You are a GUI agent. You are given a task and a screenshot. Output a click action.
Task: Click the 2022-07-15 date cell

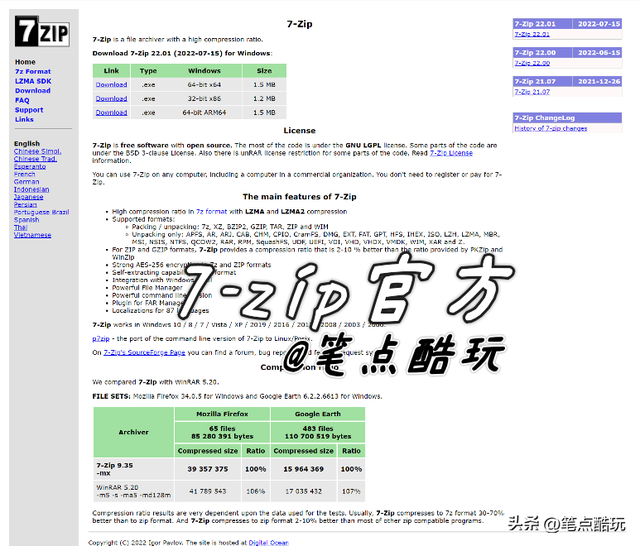coord(597,24)
